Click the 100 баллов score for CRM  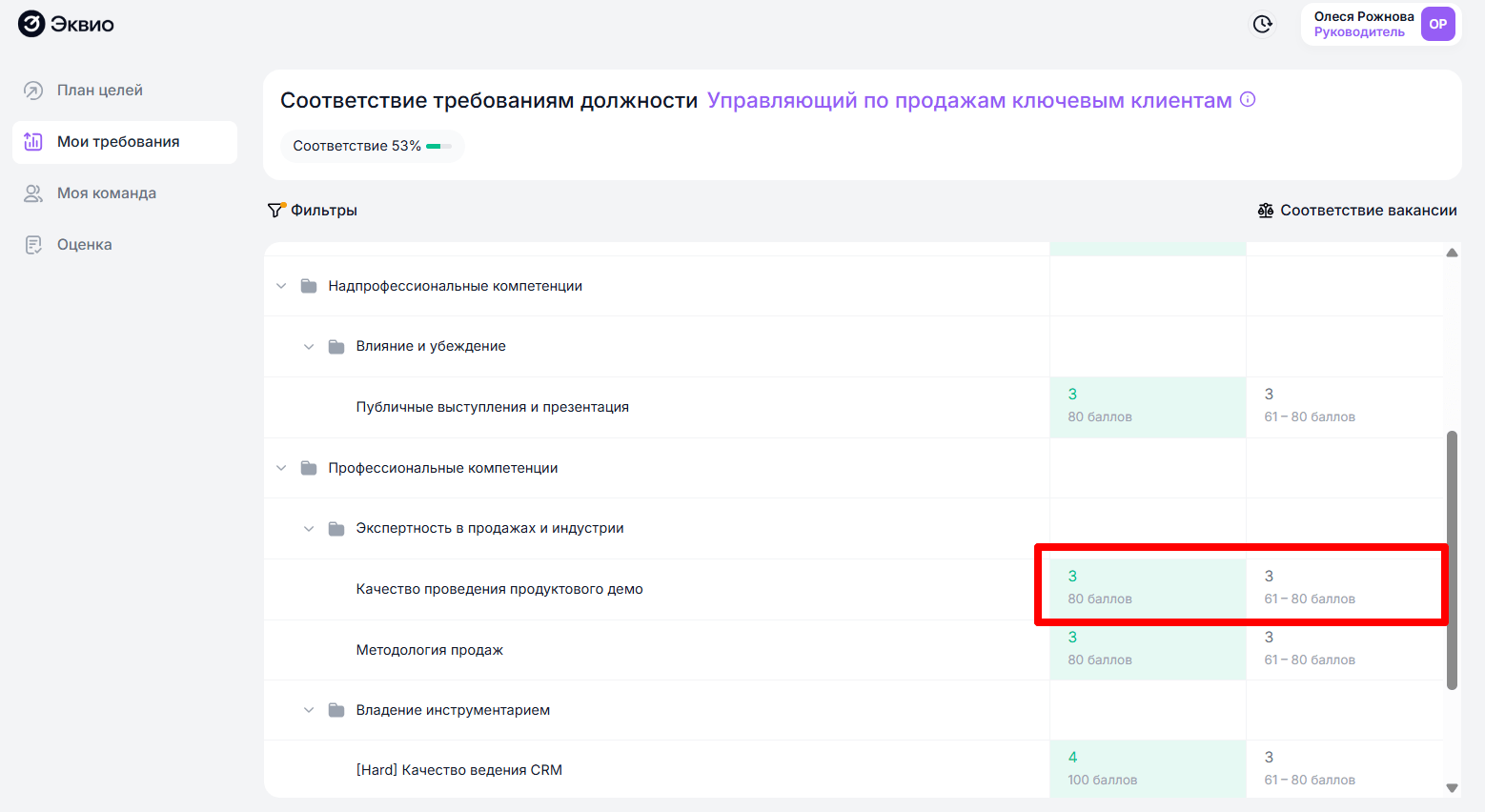pyautogui.click(x=1103, y=780)
